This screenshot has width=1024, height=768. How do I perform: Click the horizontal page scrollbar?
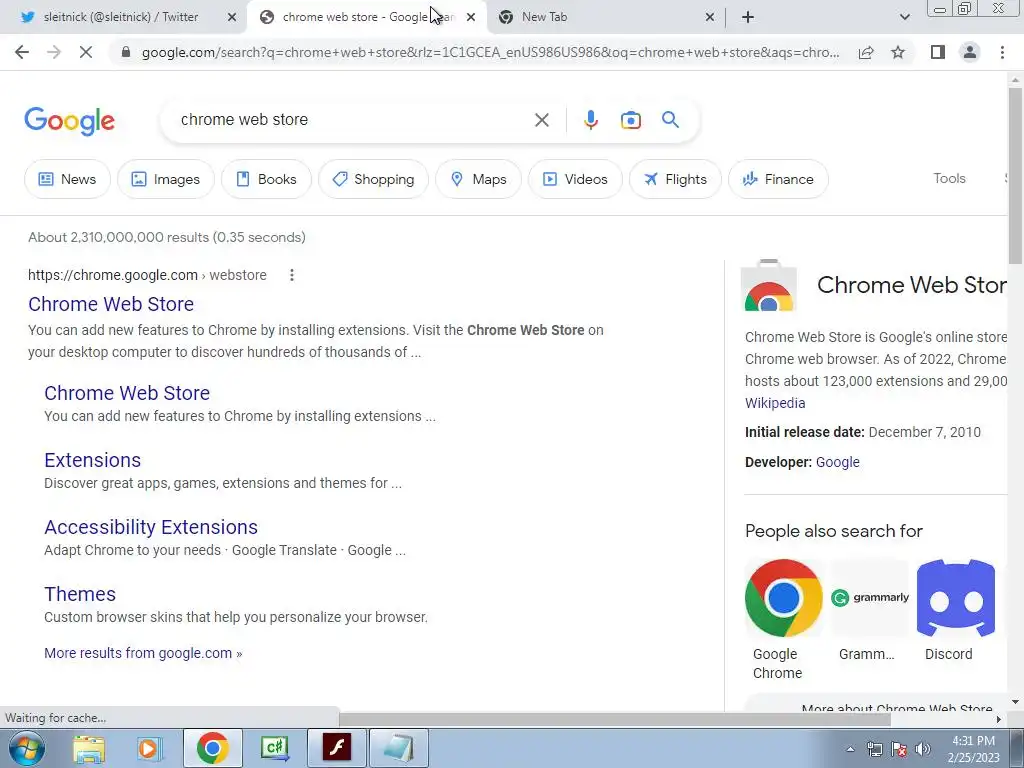(x=614, y=719)
